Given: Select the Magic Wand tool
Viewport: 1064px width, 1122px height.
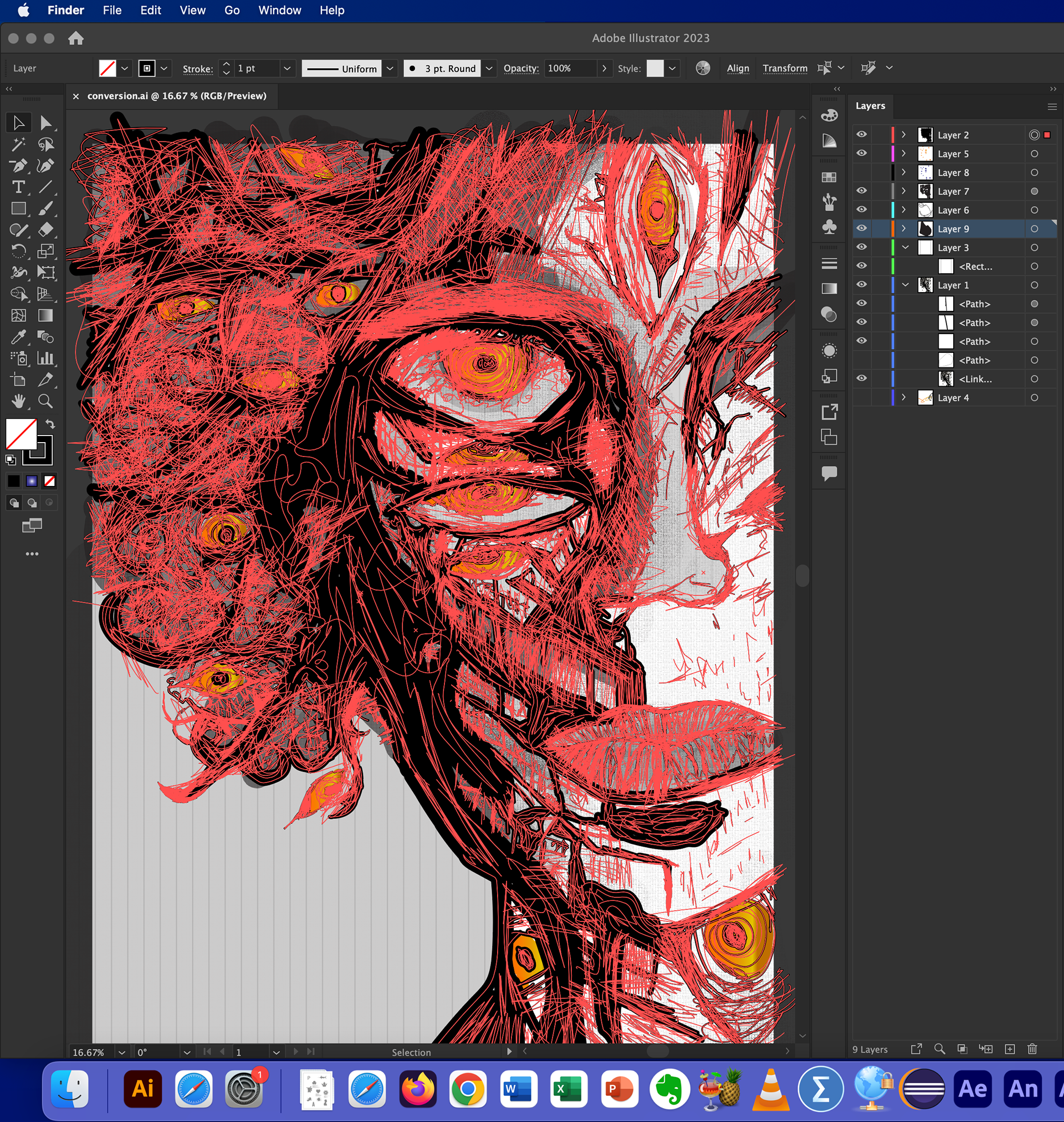Looking at the screenshot, I should [x=18, y=145].
